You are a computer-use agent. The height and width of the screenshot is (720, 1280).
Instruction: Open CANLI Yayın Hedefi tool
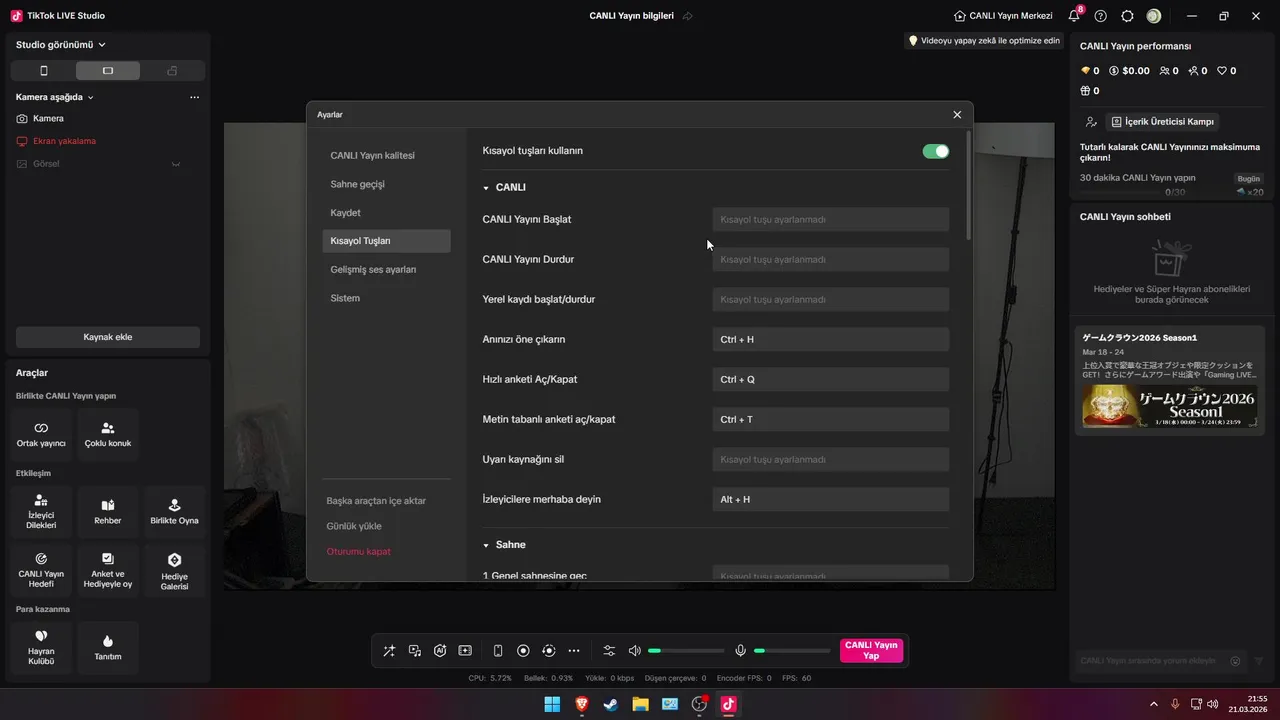coord(41,570)
